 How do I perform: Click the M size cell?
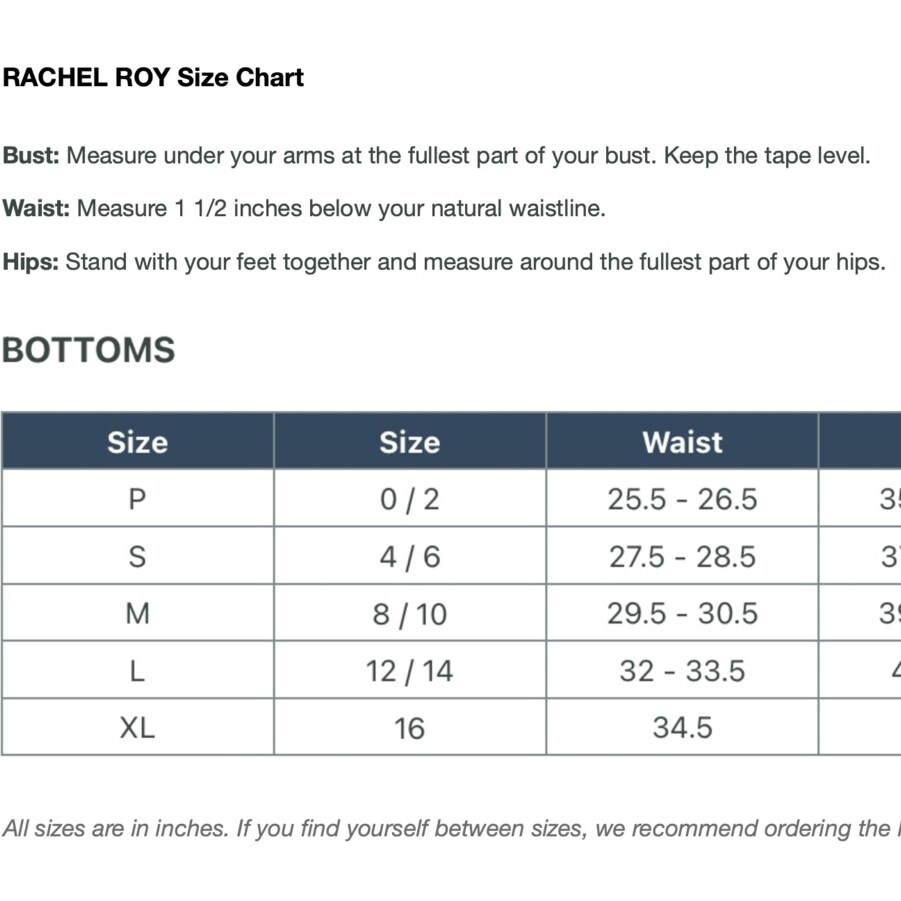click(137, 613)
